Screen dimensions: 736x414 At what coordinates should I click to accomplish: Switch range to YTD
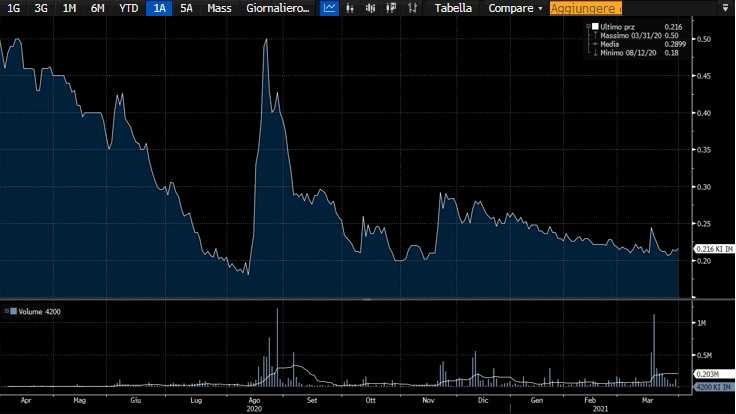click(129, 8)
